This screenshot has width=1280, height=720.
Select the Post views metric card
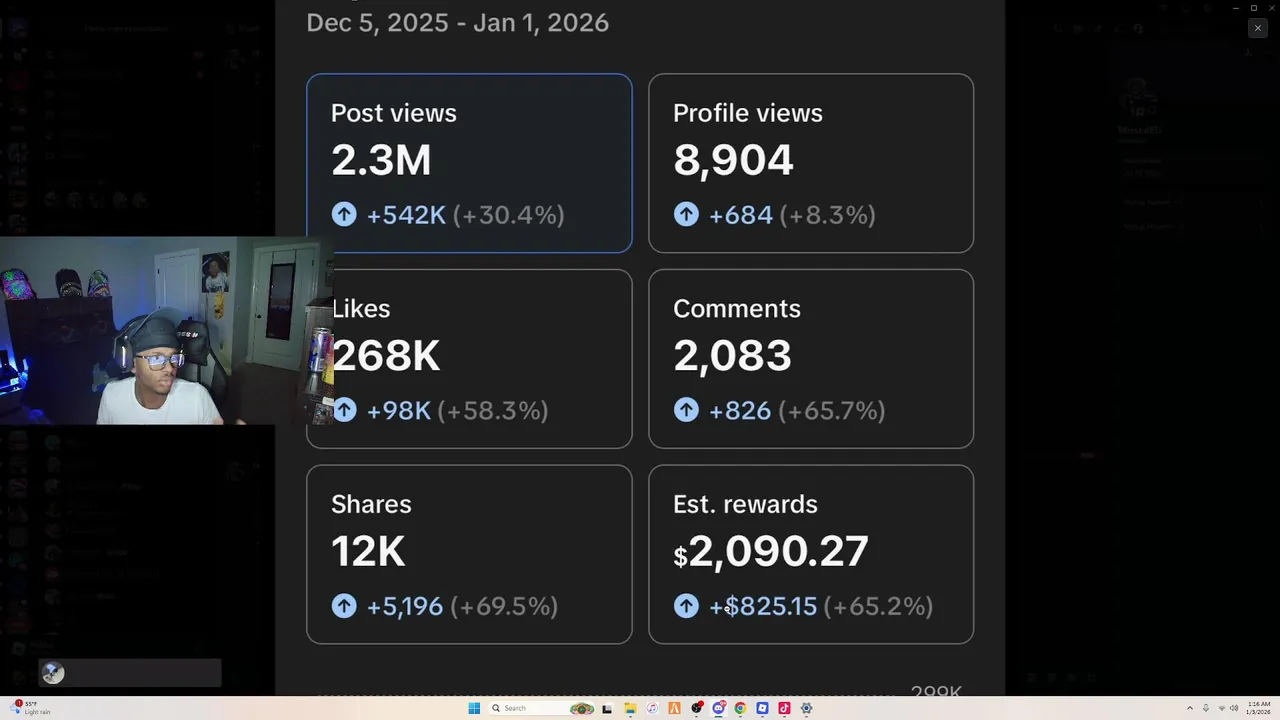click(x=469, y=163)
